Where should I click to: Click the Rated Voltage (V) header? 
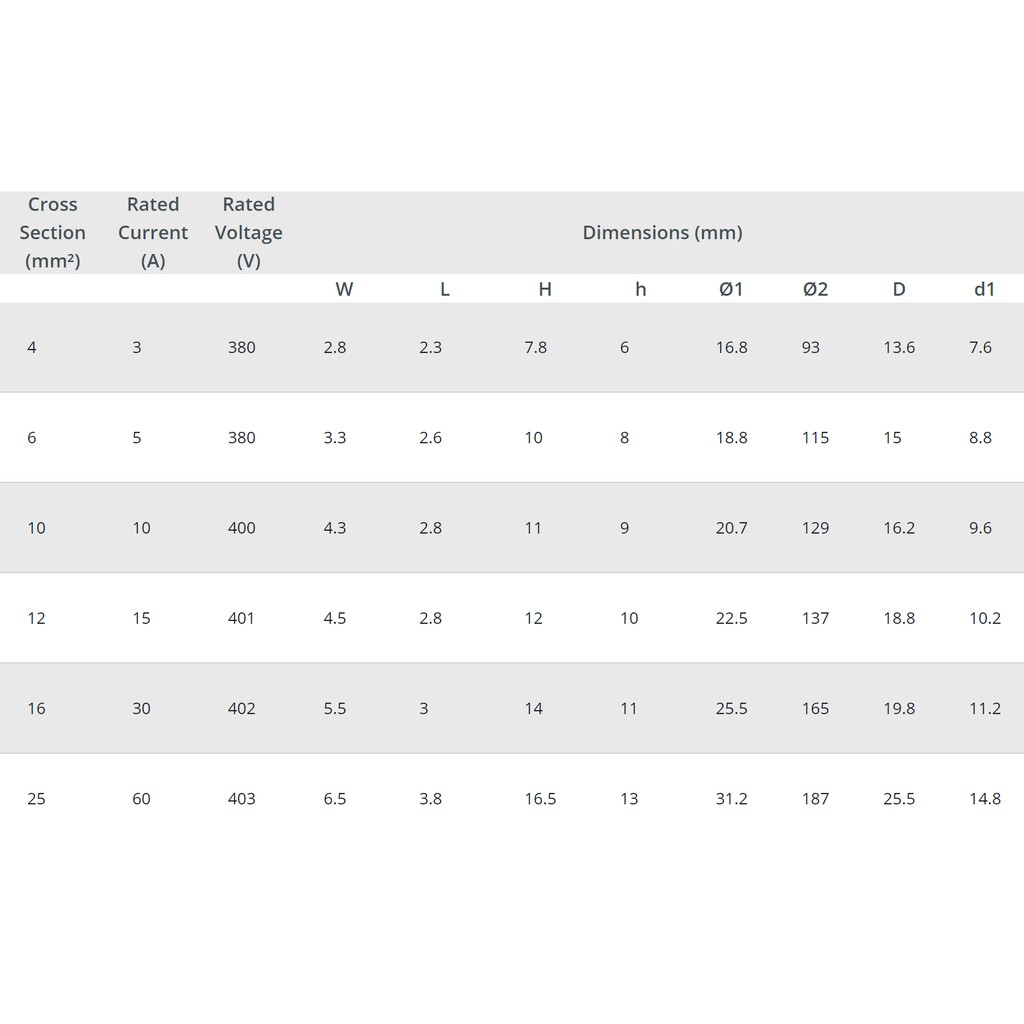tap(248, 232)
